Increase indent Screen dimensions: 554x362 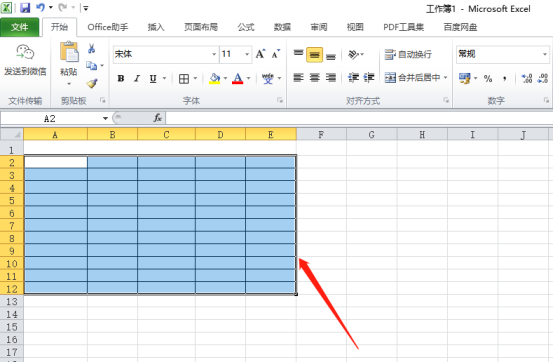click(x=369, y=77)
